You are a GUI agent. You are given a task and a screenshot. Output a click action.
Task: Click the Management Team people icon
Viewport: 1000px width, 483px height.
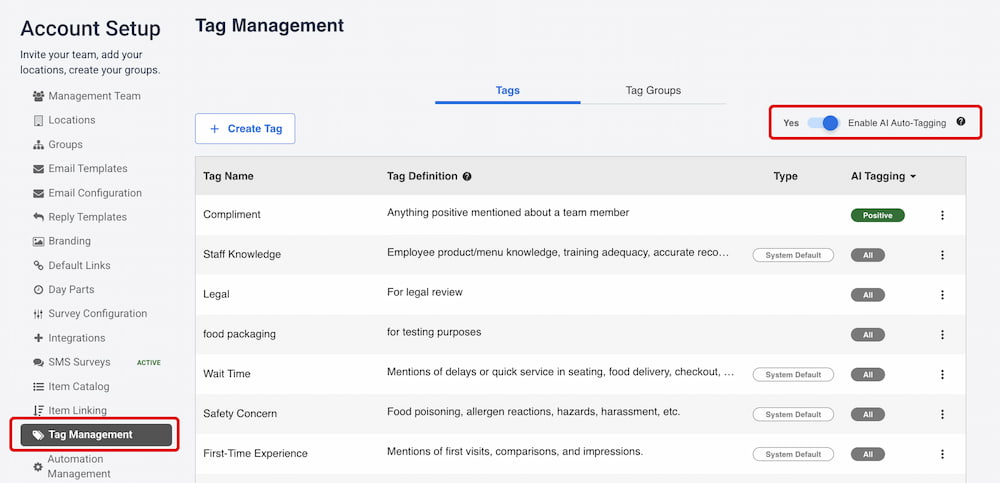(38, 96)
